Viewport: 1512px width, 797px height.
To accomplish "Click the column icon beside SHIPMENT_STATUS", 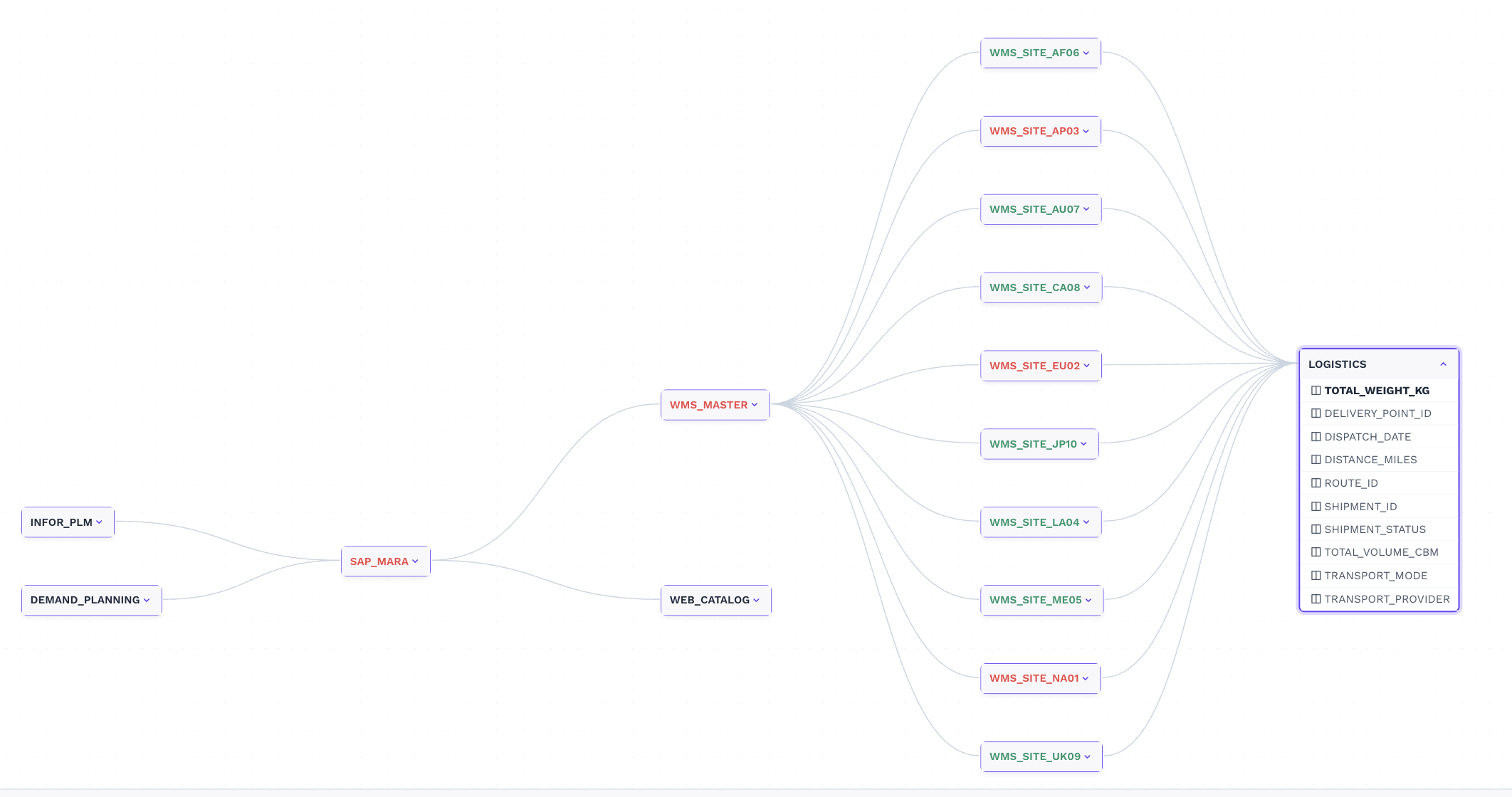I will 1316,529.
